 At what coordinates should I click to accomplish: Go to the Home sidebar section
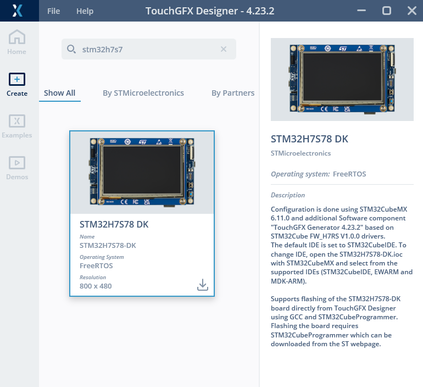[x=17, y=42]
